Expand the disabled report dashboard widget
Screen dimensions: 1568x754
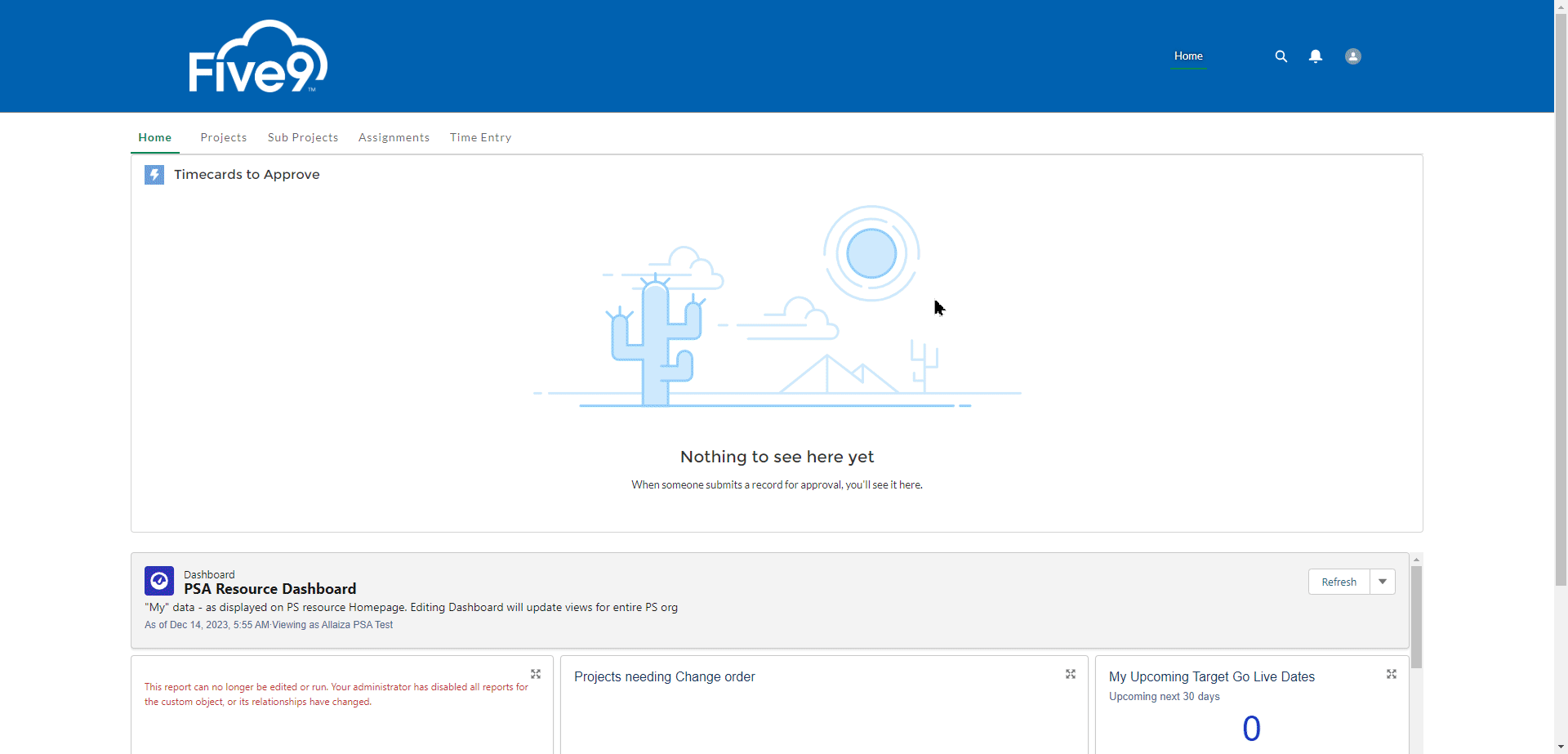[536, 674]
